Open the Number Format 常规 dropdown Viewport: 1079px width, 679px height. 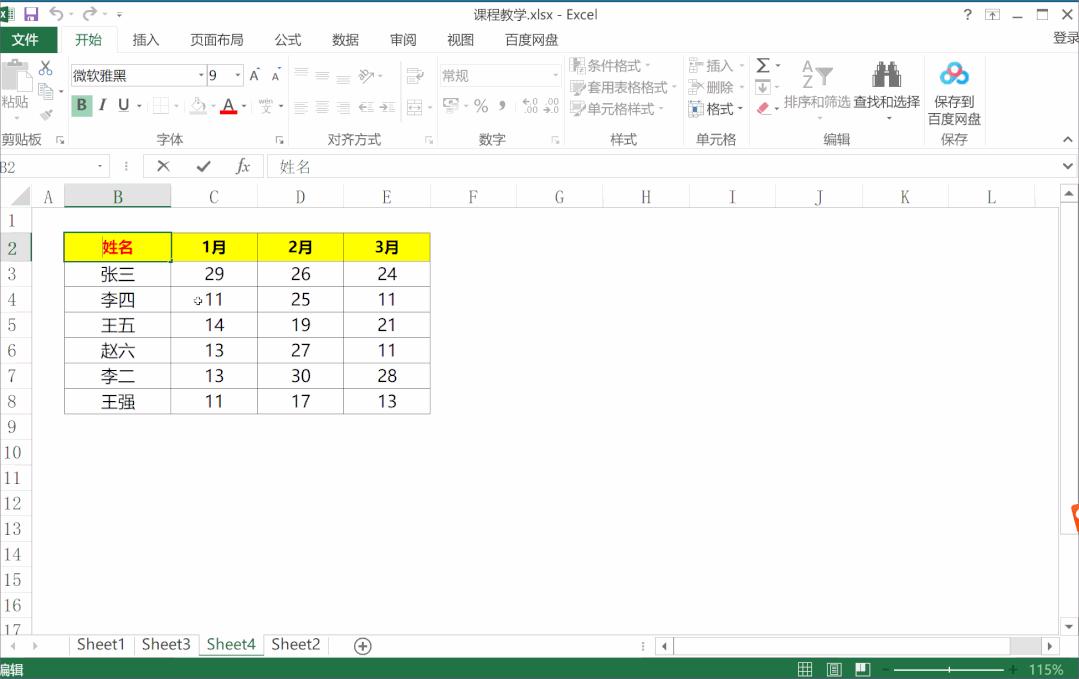click(x=556, y=73)
